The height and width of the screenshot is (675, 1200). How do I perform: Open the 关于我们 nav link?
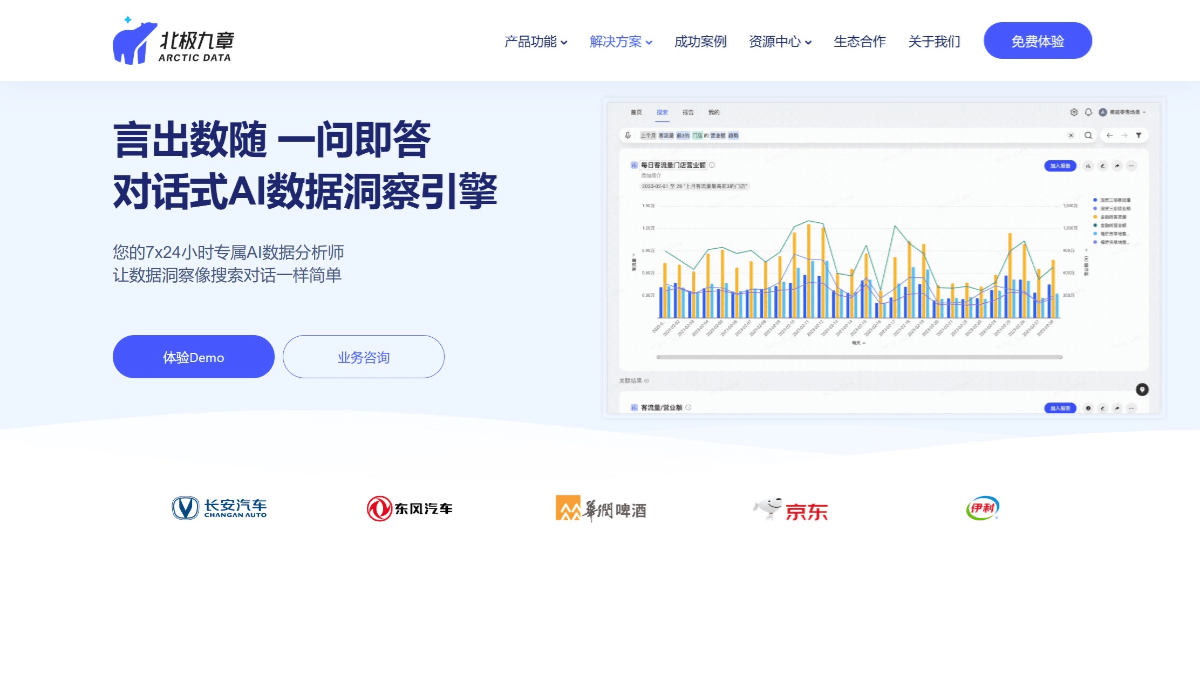point(934,42)
